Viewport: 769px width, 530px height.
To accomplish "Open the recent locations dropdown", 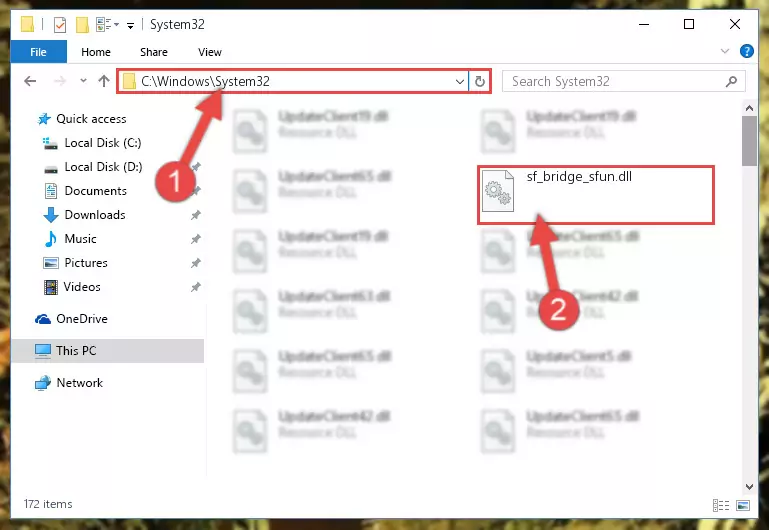I will click(83, 81).
